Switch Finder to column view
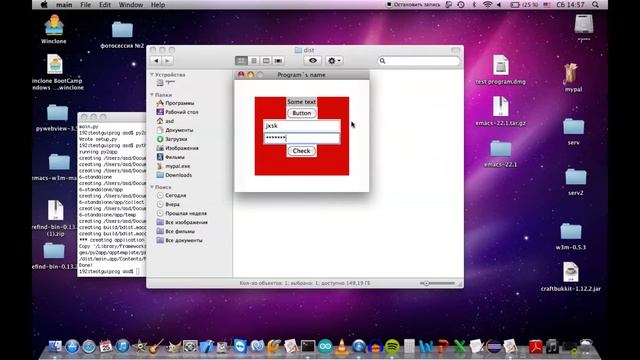The image size is (640, 360). click(266, 60)
